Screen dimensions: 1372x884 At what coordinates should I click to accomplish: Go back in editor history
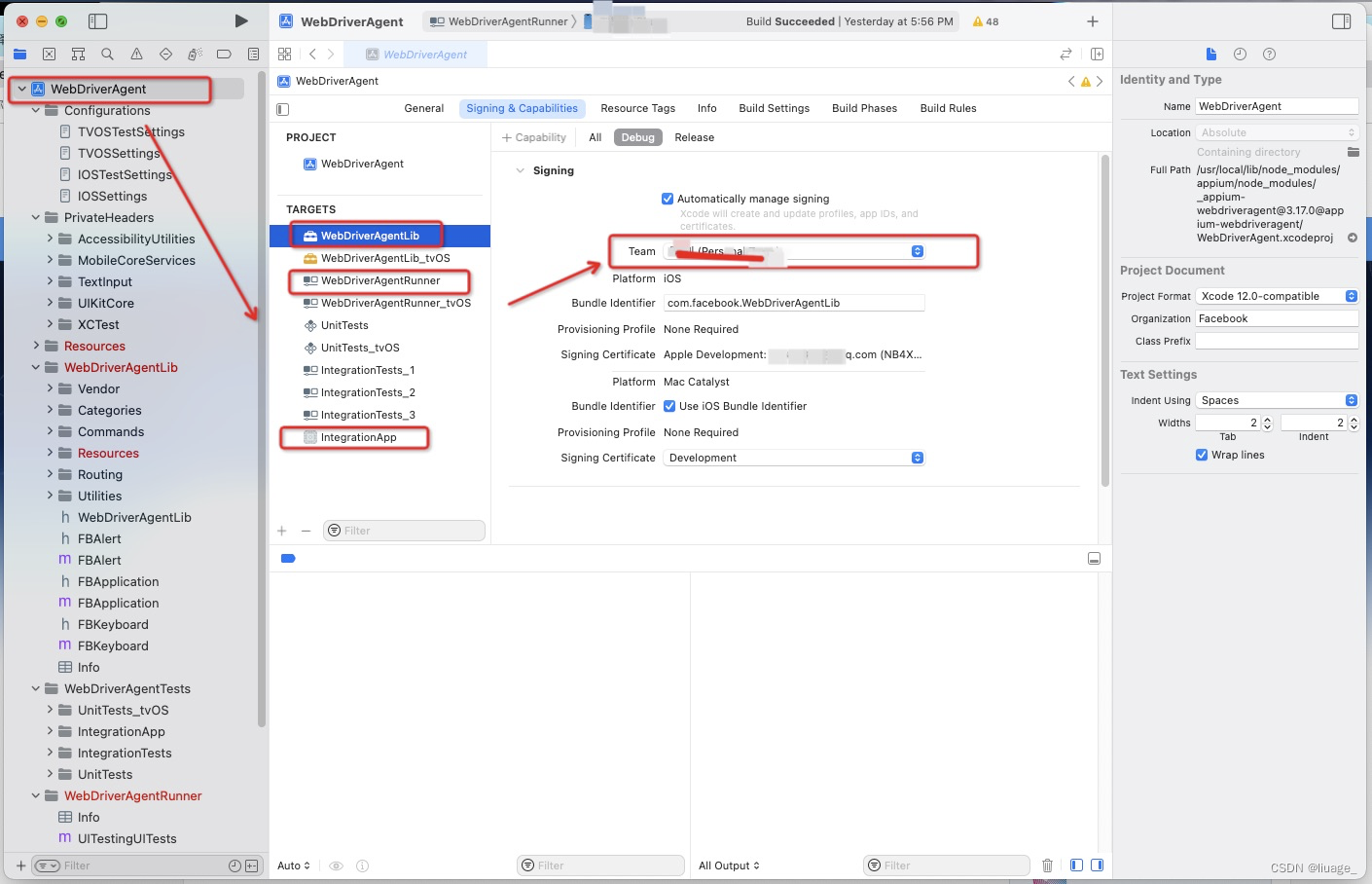[312, 55]
